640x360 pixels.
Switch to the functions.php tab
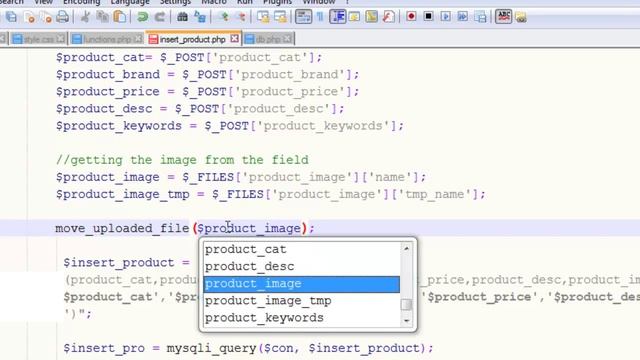108,39
